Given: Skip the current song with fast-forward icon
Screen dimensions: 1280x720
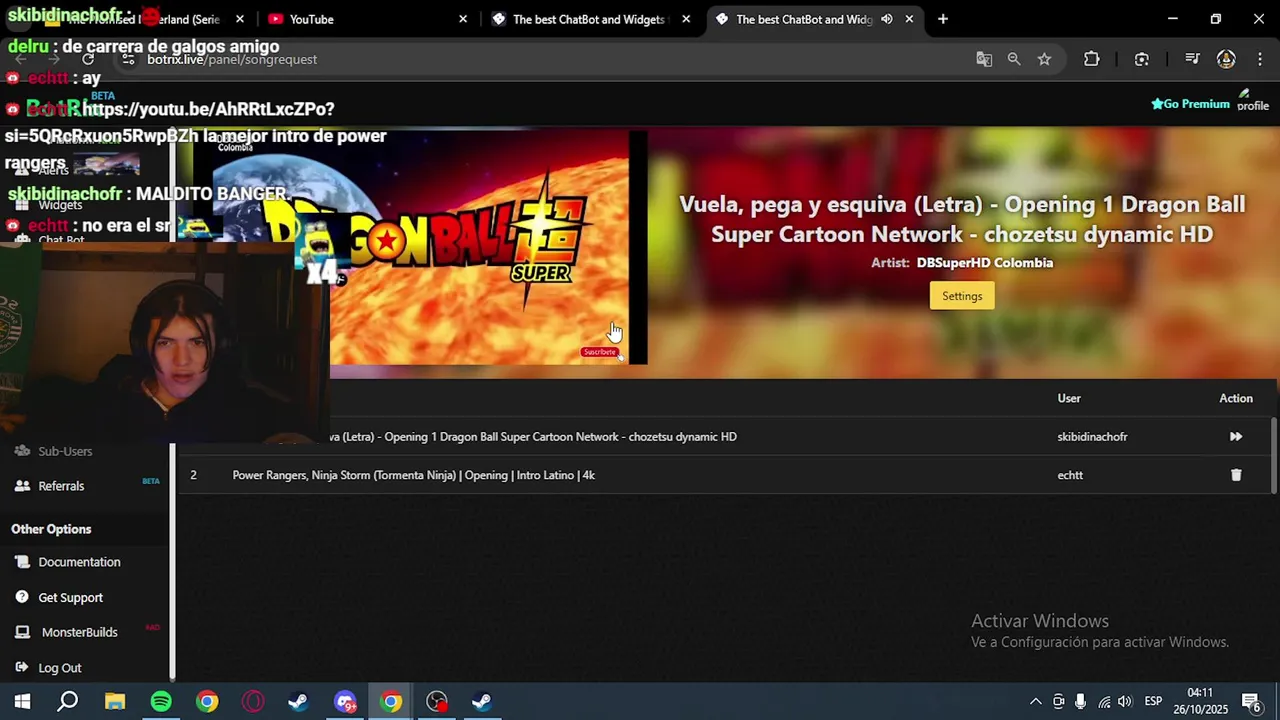Looking at the screenshot, I should [1236, 437].
